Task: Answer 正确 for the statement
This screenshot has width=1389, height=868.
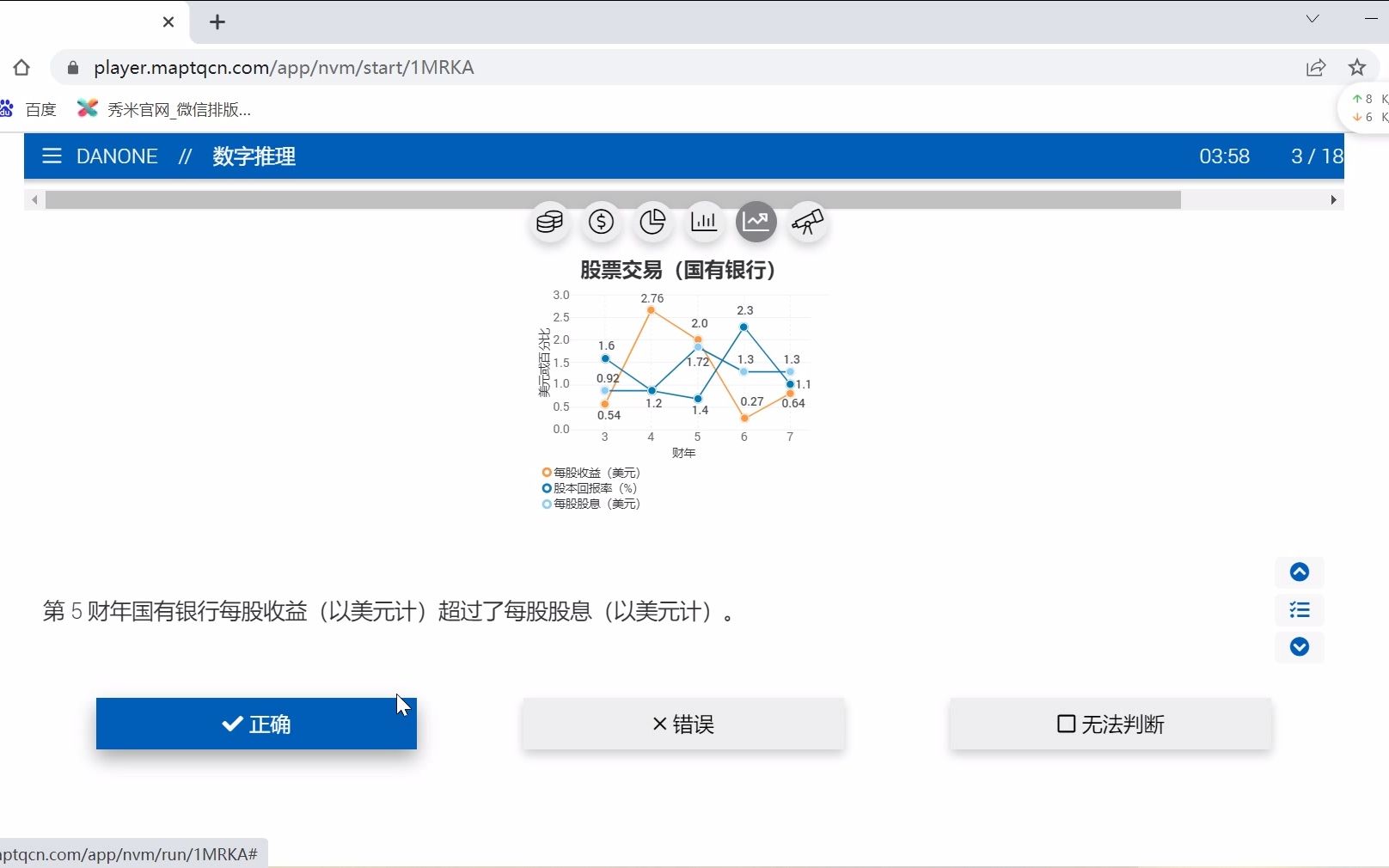Action: [x=256, y=724]
